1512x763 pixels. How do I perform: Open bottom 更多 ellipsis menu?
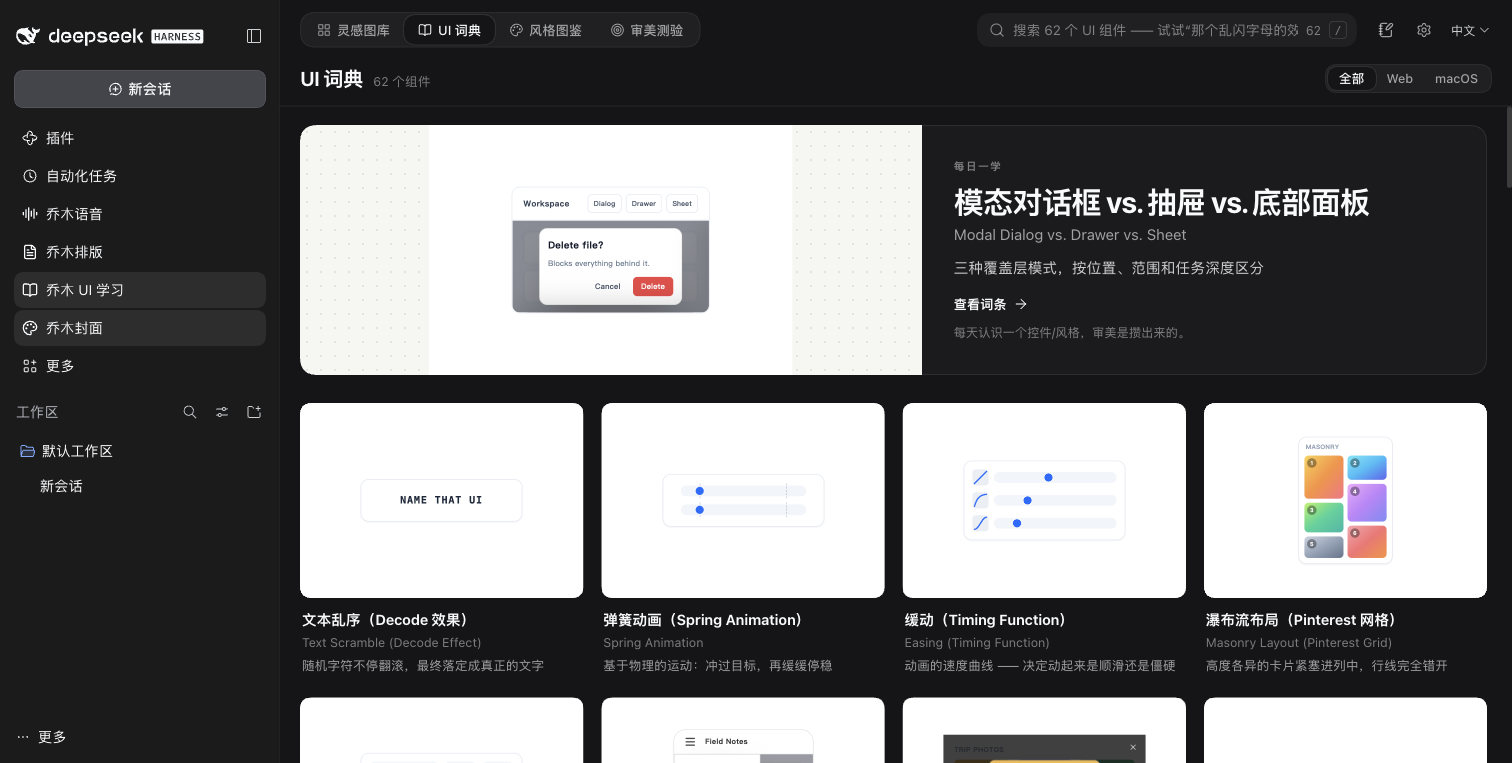42,737
